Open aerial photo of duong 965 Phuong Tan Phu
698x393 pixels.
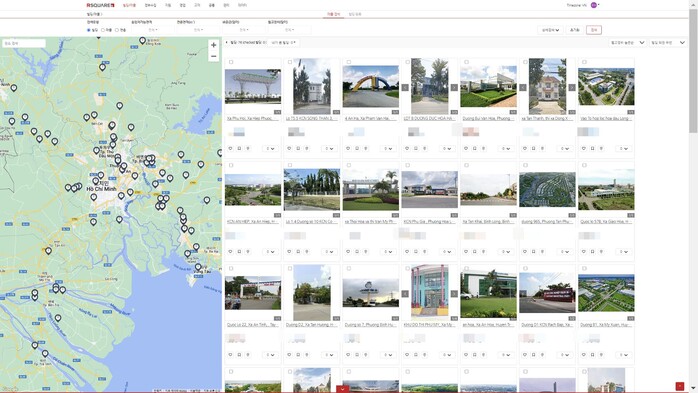click(547, 190)
